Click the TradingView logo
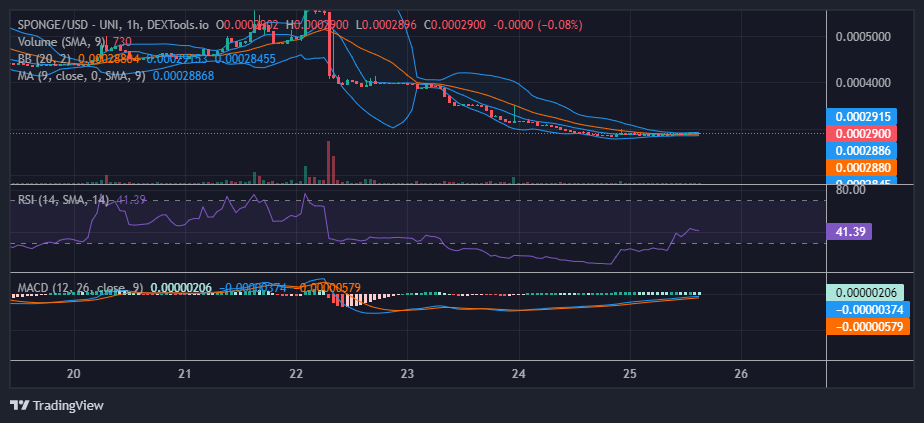 click(58, 405)
